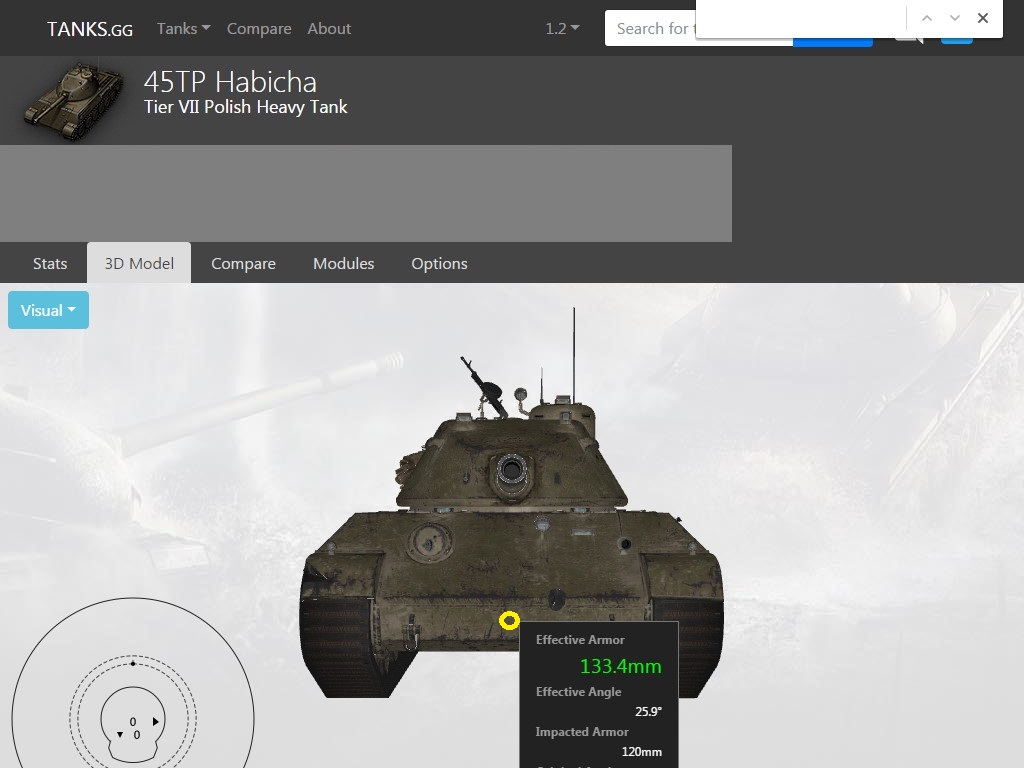Click the down arrow in angle dial
Image resolution: width=1024 pixels, height=768 pixels.
click(120, 735)
